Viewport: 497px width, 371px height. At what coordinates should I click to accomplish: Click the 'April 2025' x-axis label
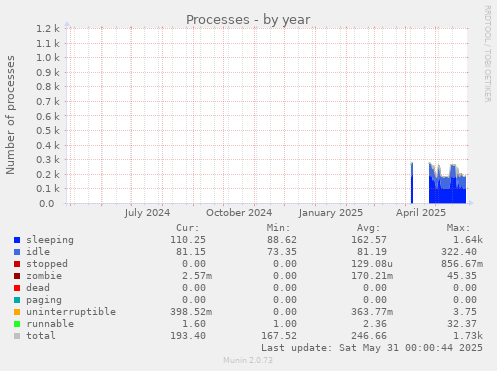421,213
